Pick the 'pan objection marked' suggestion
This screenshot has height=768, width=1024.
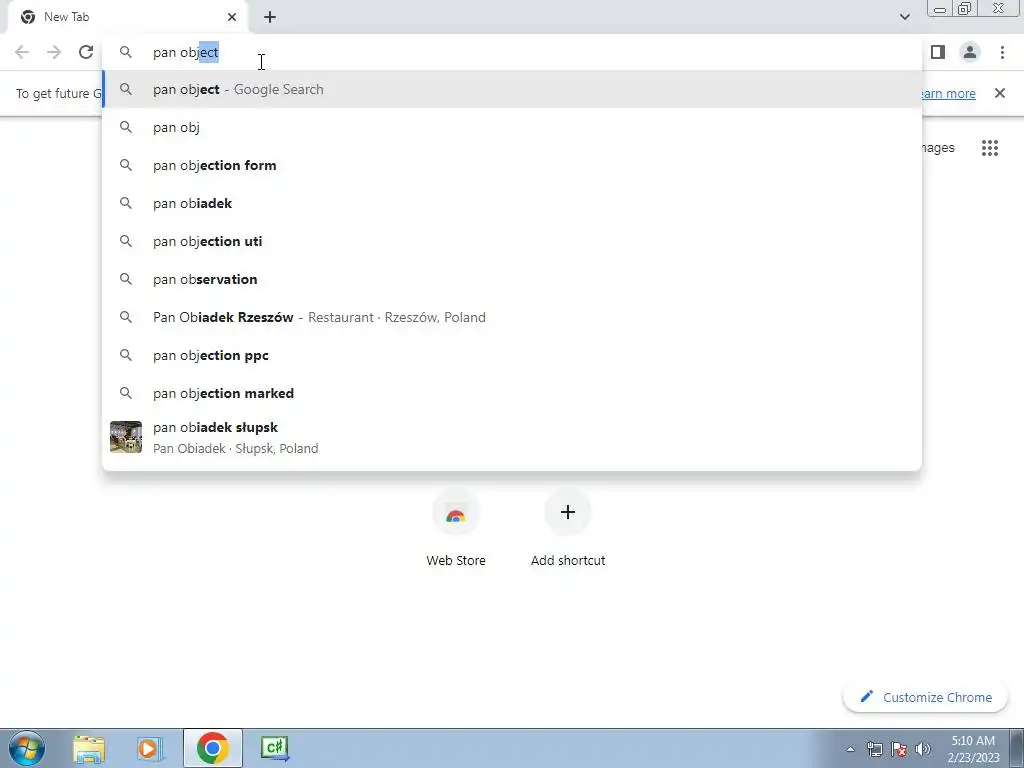coord(512,393)
